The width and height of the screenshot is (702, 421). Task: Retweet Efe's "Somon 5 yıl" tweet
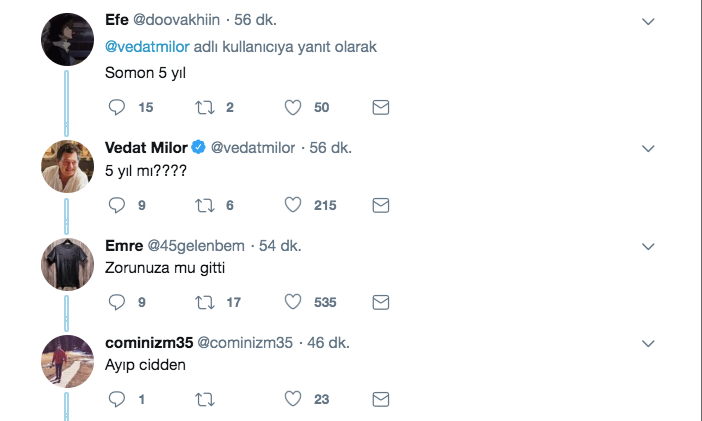(x=205, y=107)
